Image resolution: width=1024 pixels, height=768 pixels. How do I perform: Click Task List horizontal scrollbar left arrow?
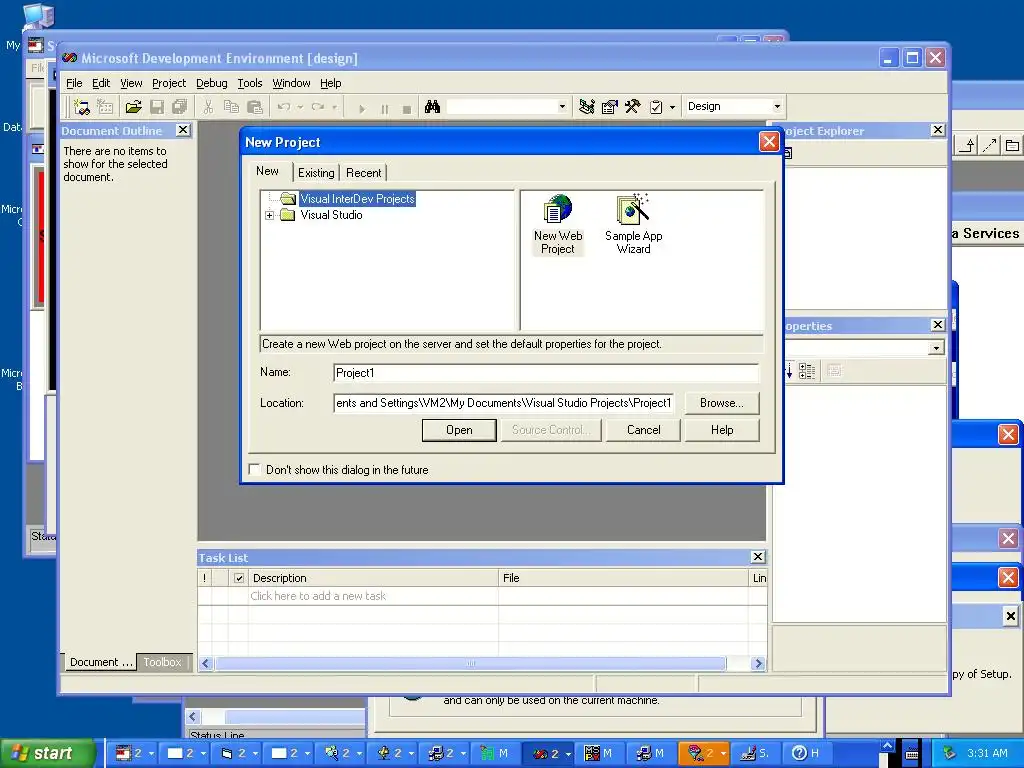coord(206,664)
